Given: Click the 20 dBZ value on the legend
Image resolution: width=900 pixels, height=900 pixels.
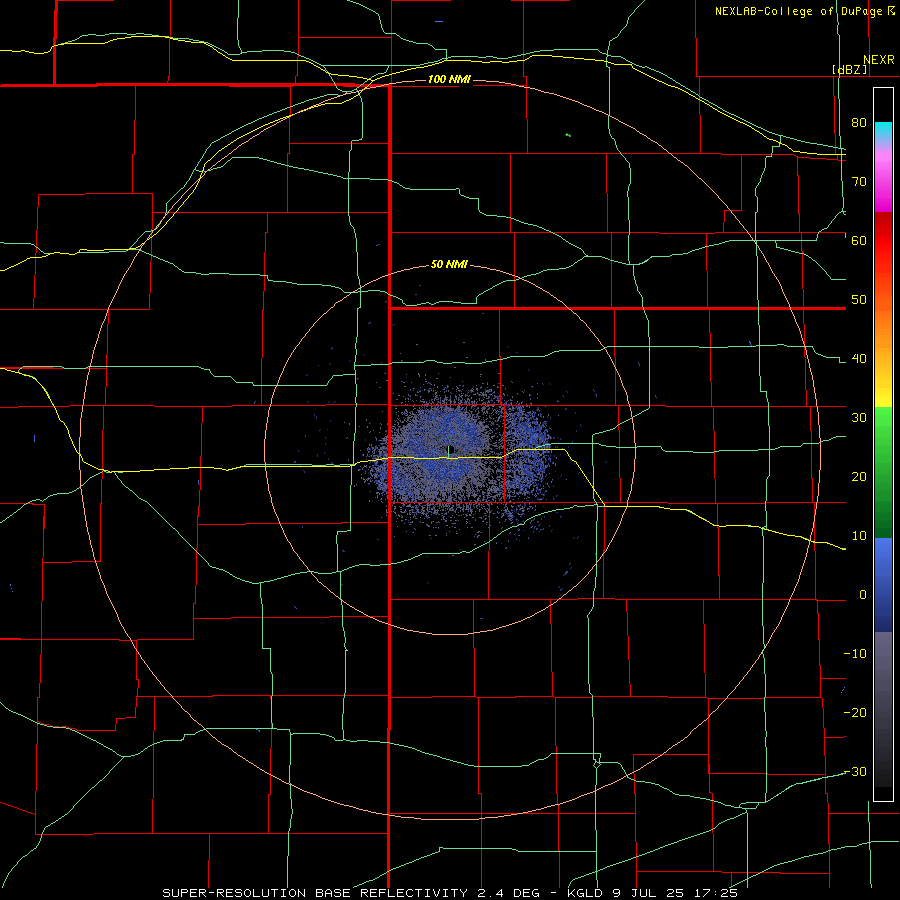Looking at the screenshot, I should point(859,477).
